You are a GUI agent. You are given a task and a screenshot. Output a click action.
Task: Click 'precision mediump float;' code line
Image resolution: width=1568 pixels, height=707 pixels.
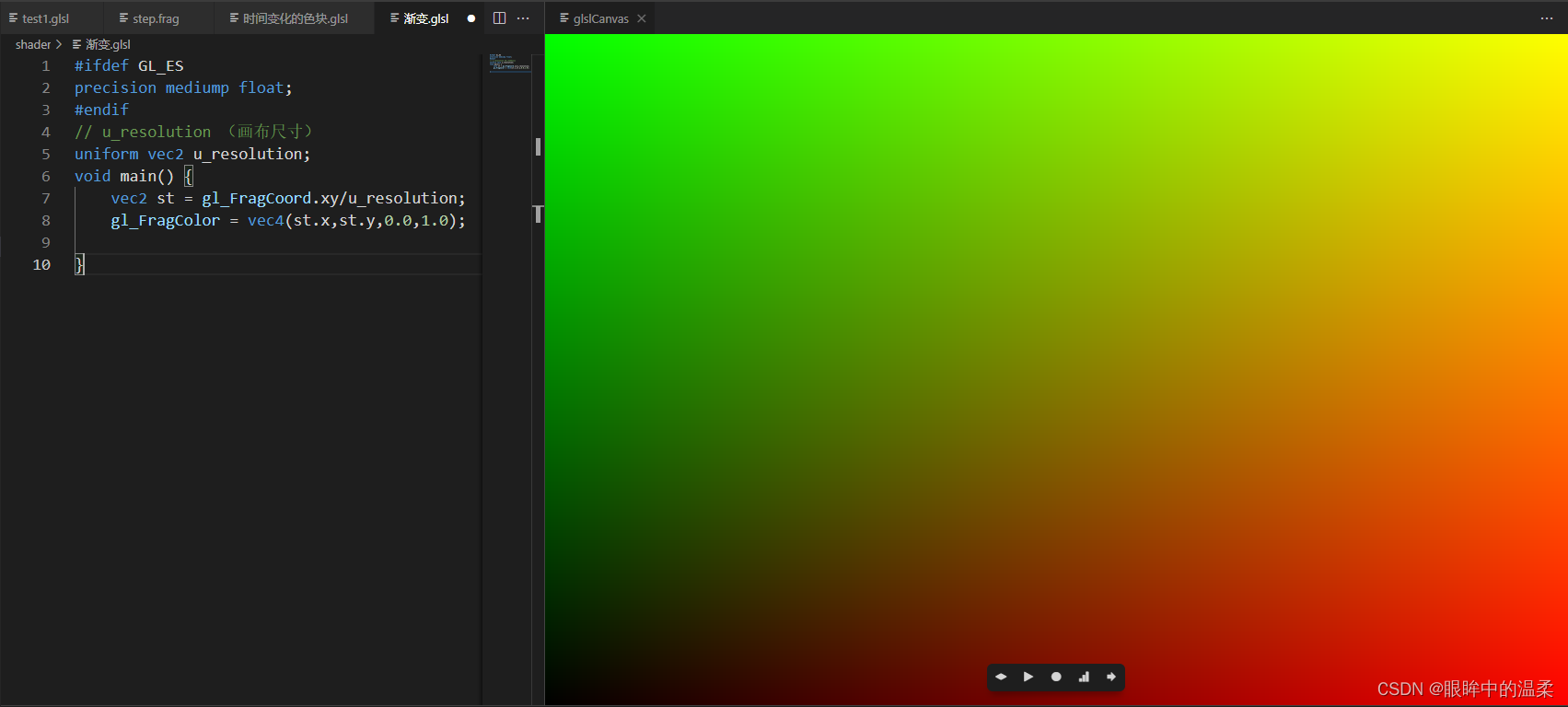tap(183, 88)
